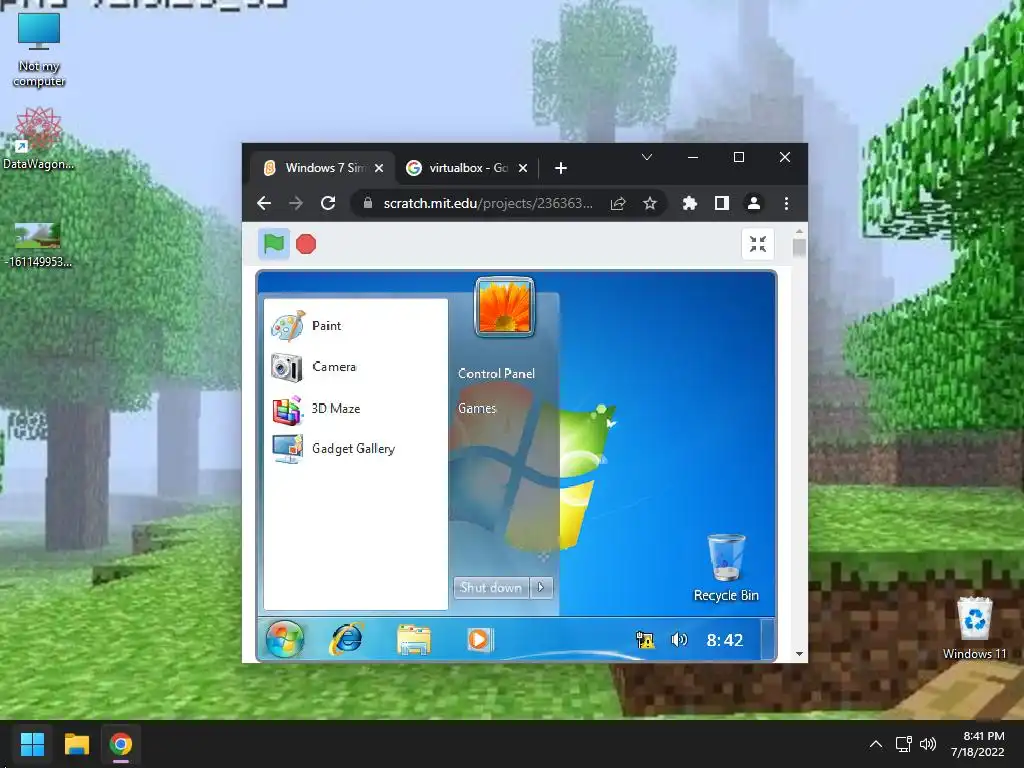1024x768 pixels.
Task: Select Windows 11 recycle bin desktop icon
Action: (974, 628)
